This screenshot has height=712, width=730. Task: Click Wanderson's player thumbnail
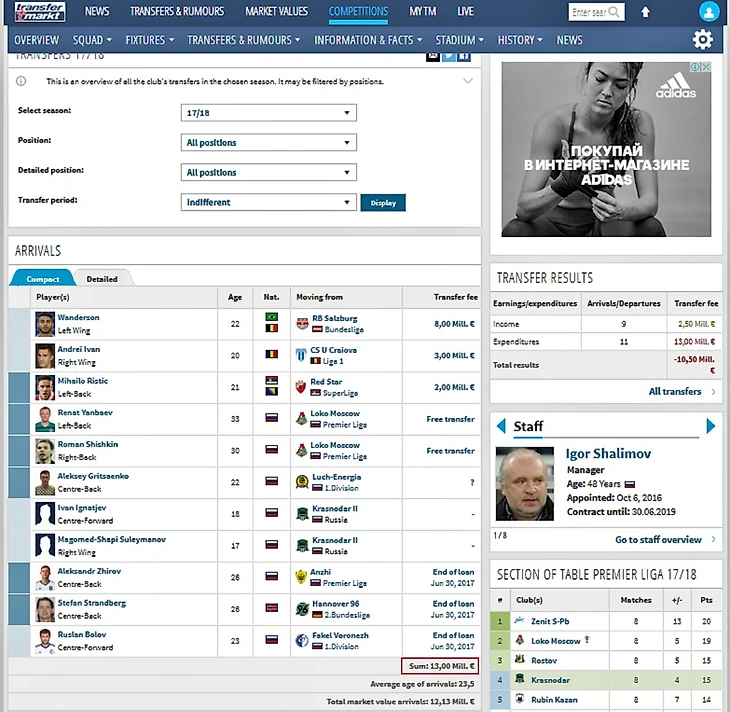pyautogui.click(x=44, y=324)
